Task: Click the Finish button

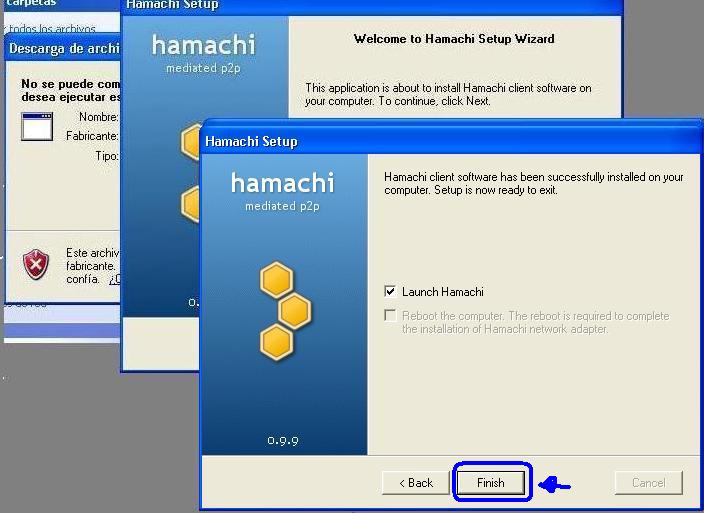Action: pyautogui.click(x=491, y=483)
